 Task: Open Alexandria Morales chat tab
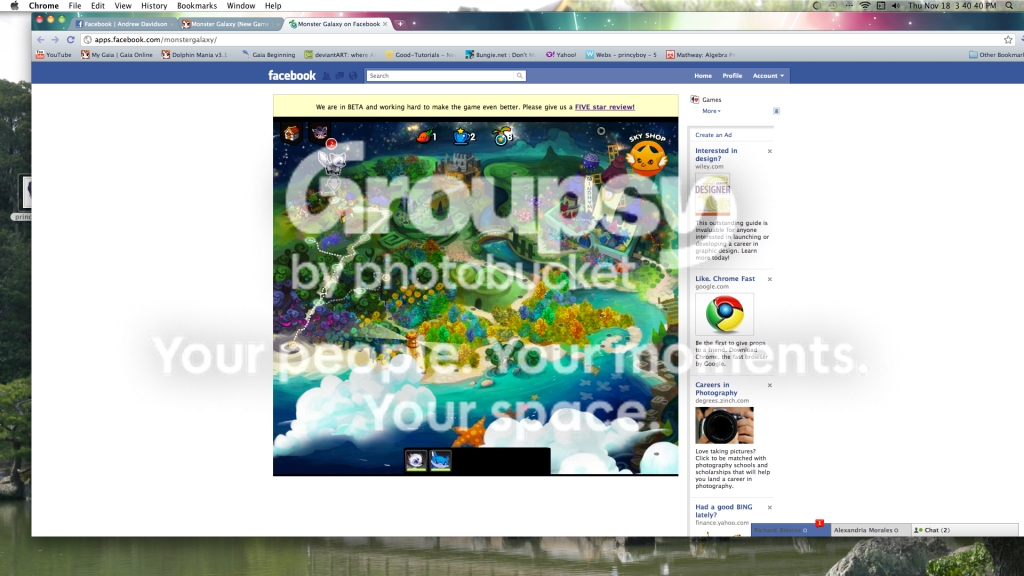click(870, 530)
